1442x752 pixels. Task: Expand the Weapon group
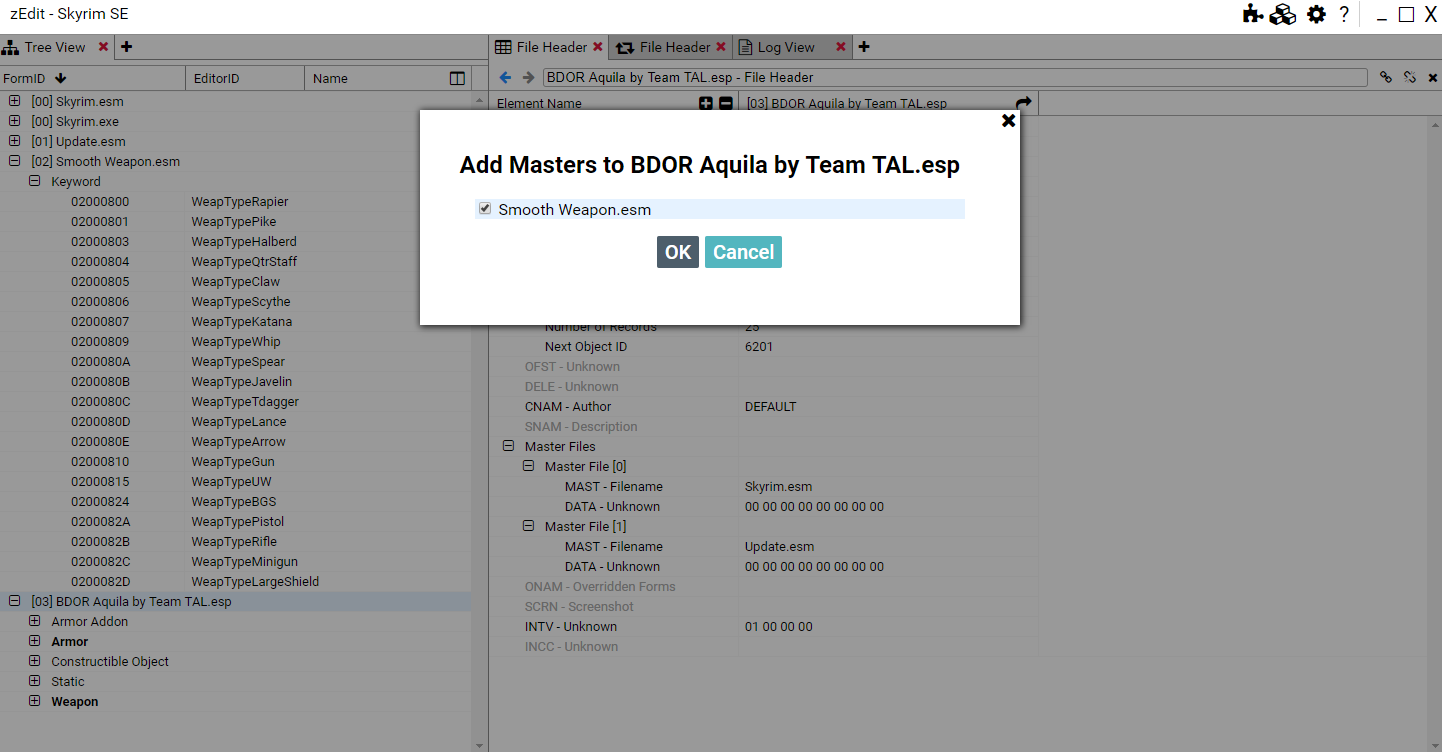[35, 701]
